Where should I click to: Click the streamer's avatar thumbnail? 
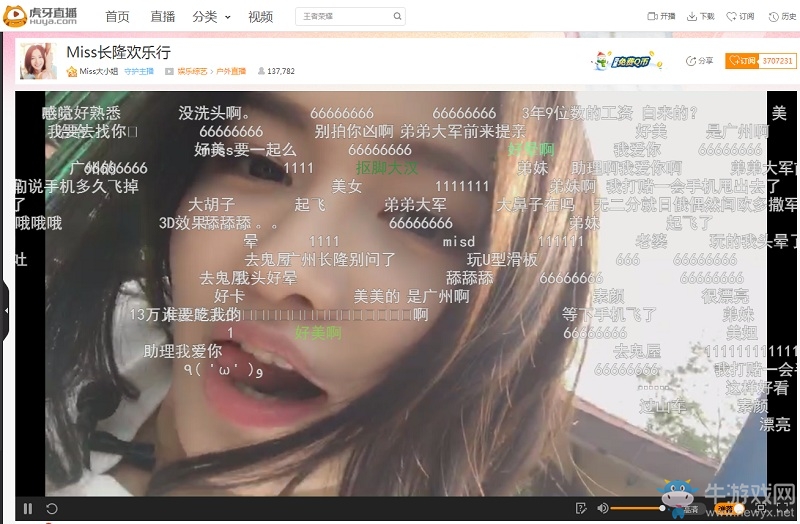click(38, 61)
